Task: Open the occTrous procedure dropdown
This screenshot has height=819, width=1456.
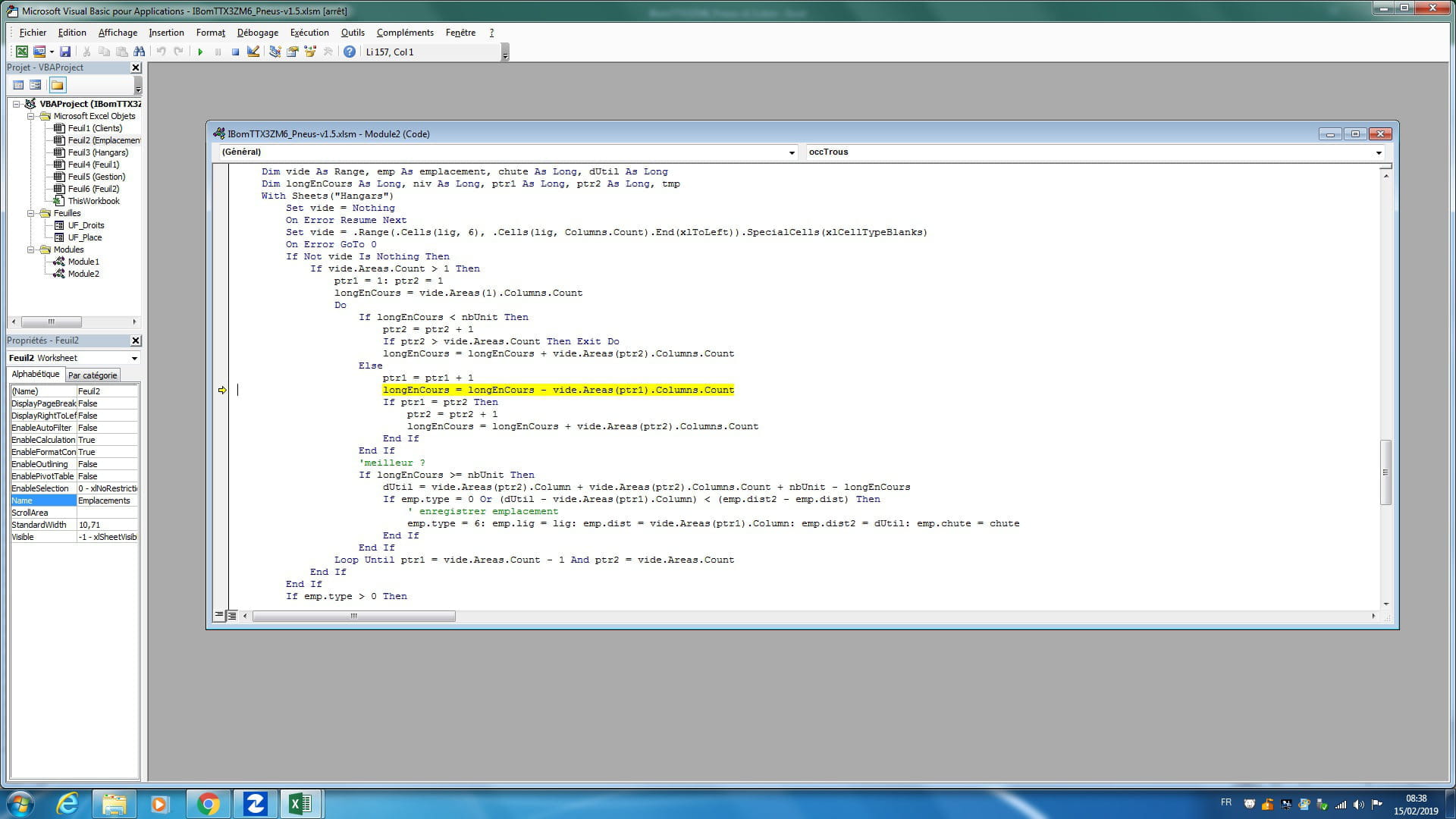Action: click(x=1379, y=152)
